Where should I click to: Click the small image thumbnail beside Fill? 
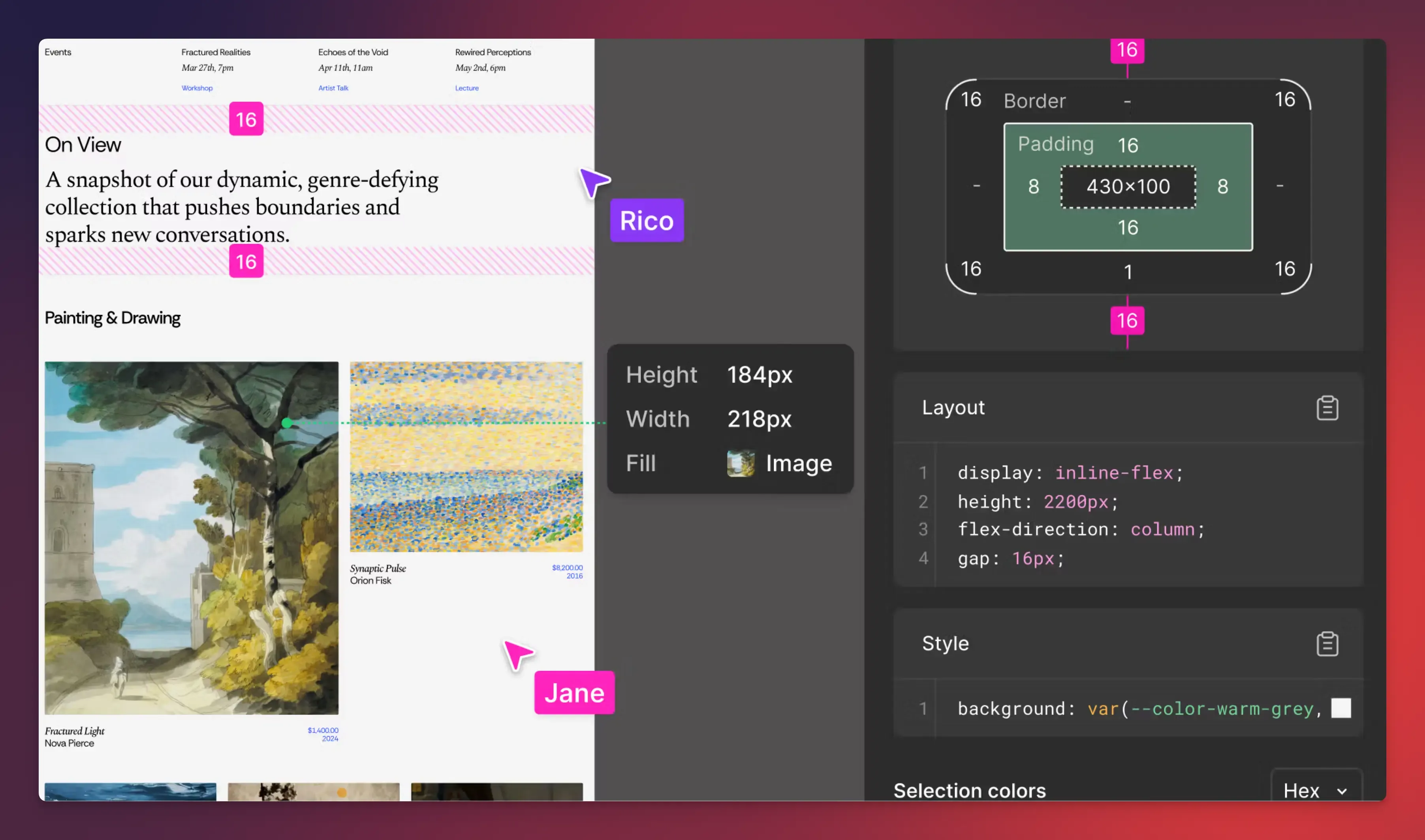(740, 463)
